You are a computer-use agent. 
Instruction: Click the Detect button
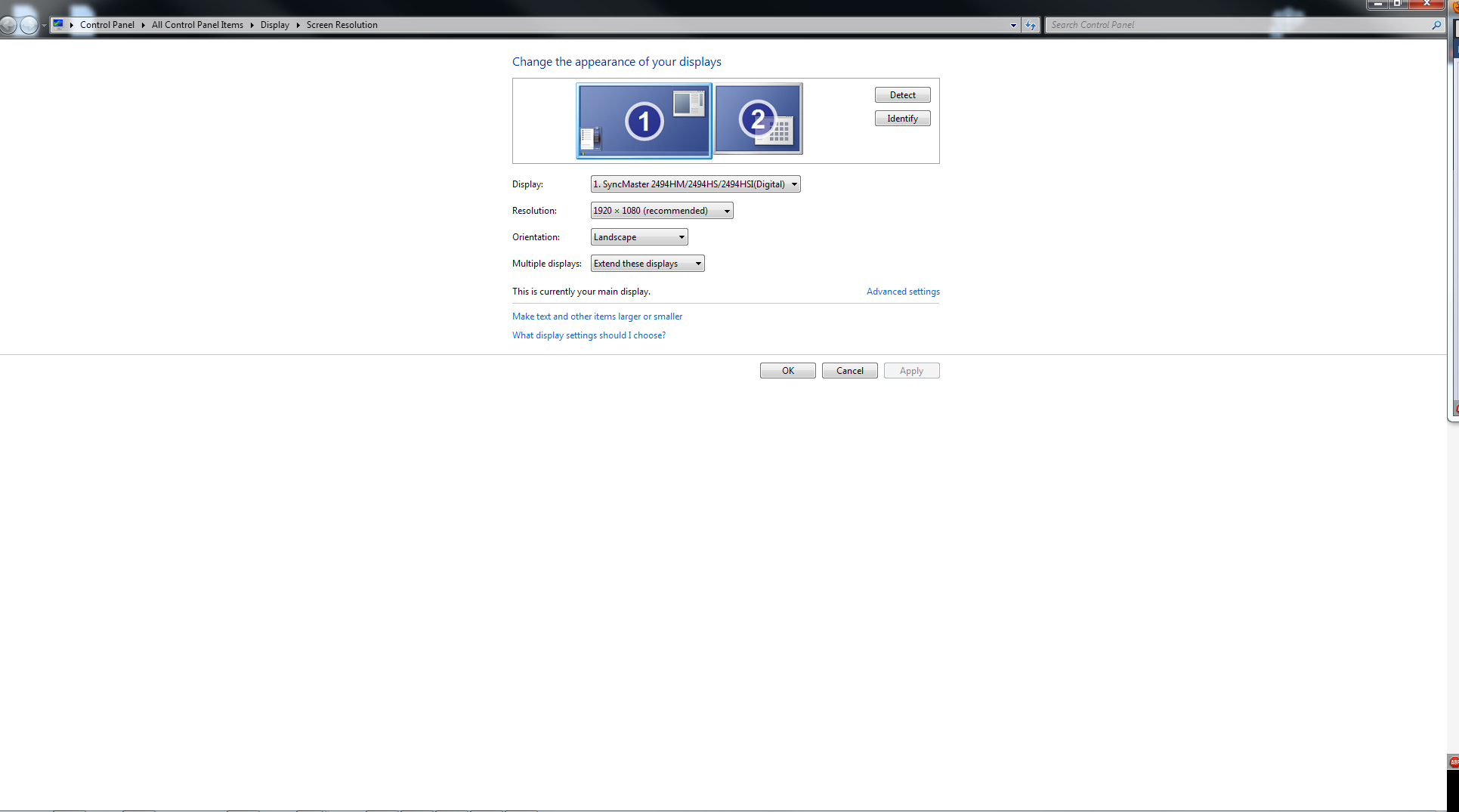tap(902, 95)
